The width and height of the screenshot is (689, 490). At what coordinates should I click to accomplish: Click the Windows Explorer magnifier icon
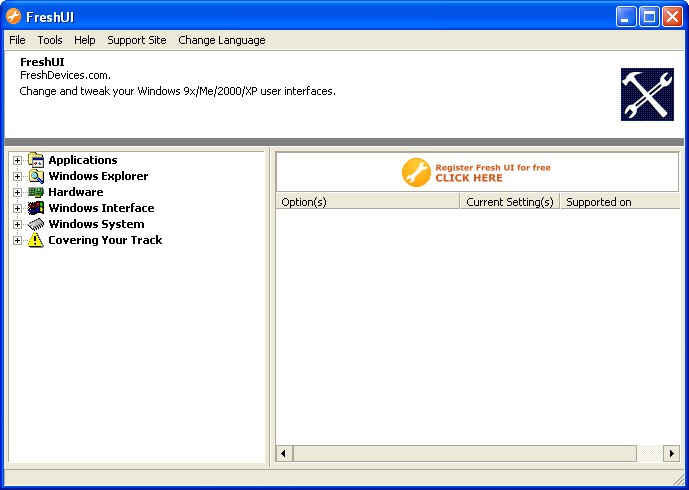click(36, 176)
